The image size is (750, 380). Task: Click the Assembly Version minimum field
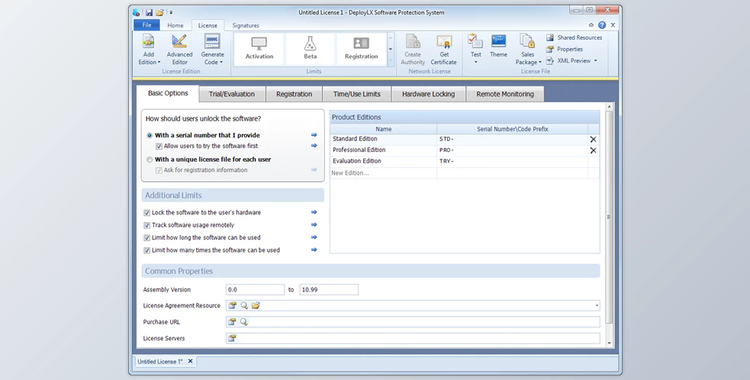(x=255, y=290)
